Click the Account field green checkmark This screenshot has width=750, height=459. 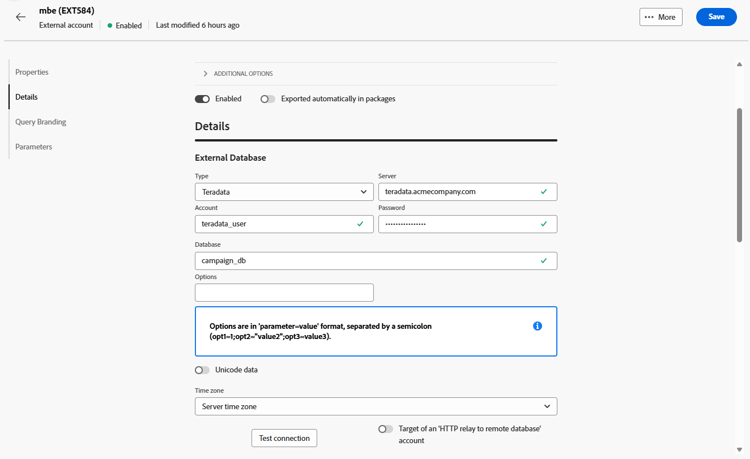coord(360,224)
